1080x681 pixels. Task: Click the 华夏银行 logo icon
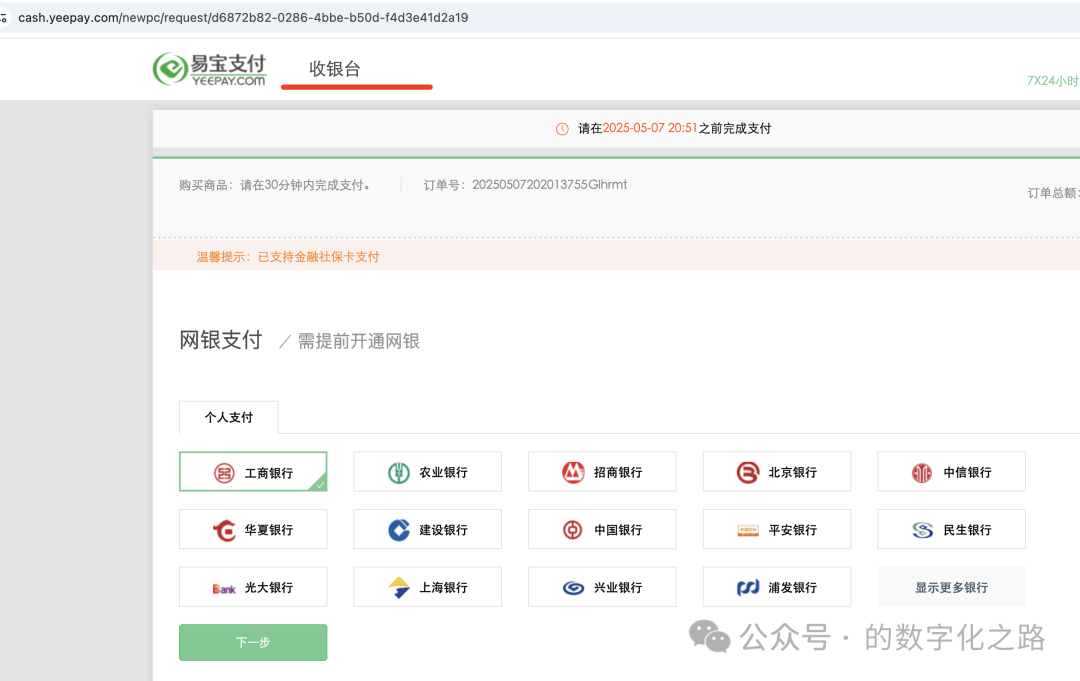pyautogui.click(x=224, y=530)
